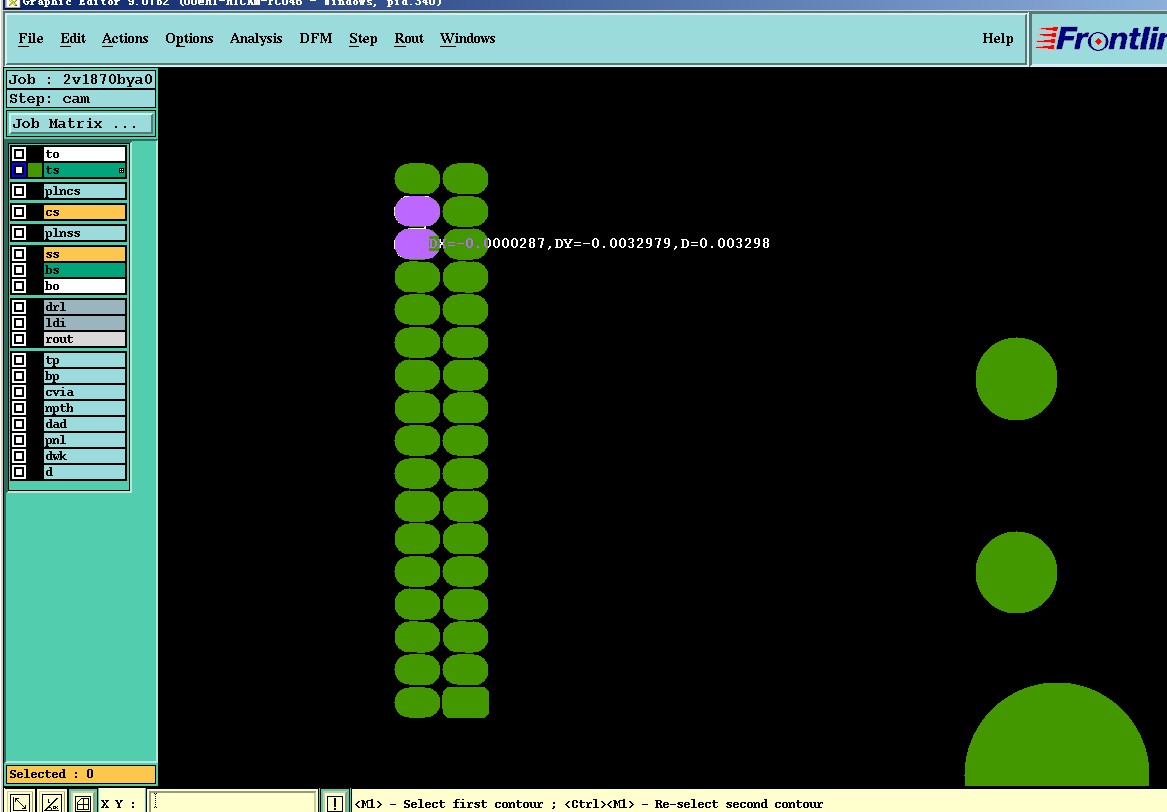Click the small marker icon at right of ts layer
This screenshot has width=1167, height=812.
[121, 170]
